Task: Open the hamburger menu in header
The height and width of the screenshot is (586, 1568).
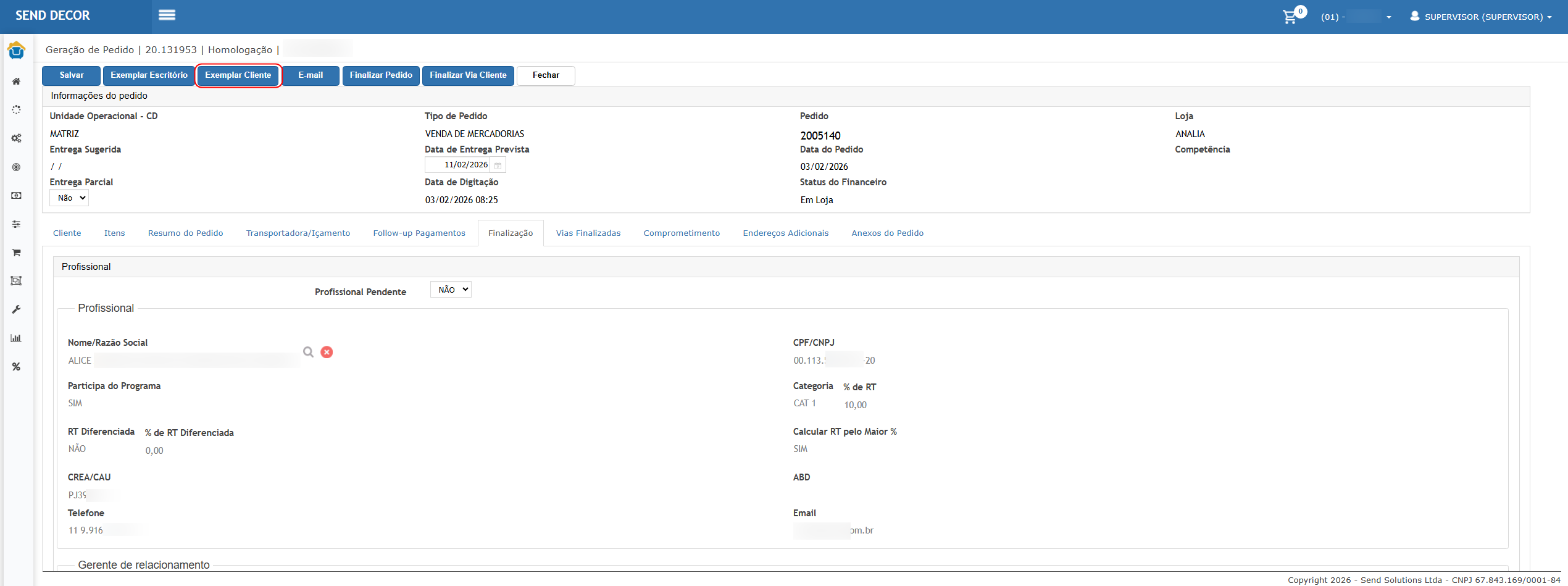Action: (167, 15)
